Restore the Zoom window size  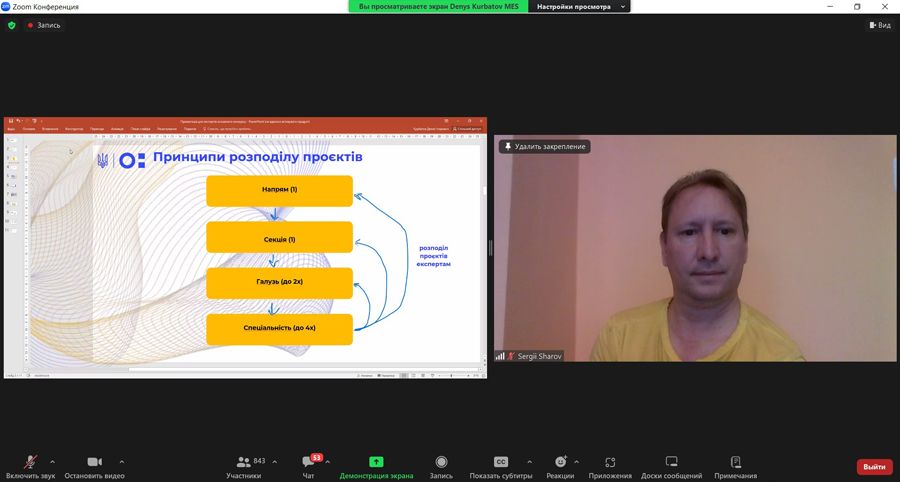857,6
